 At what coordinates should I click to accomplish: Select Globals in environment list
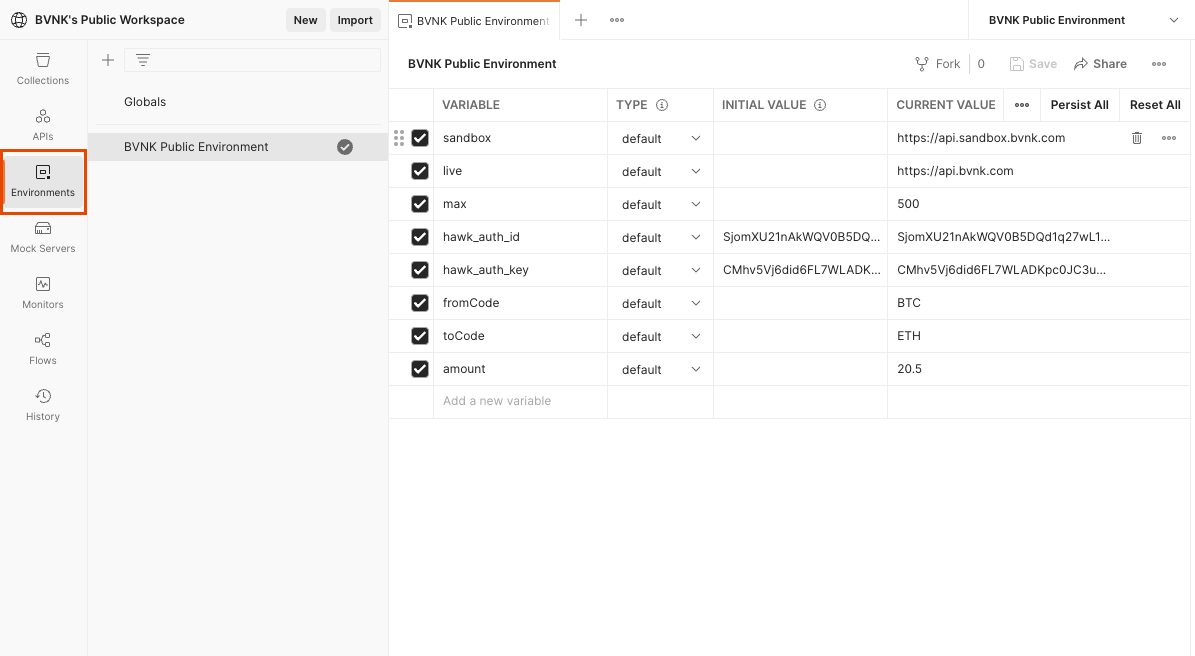tap(145, 101)
